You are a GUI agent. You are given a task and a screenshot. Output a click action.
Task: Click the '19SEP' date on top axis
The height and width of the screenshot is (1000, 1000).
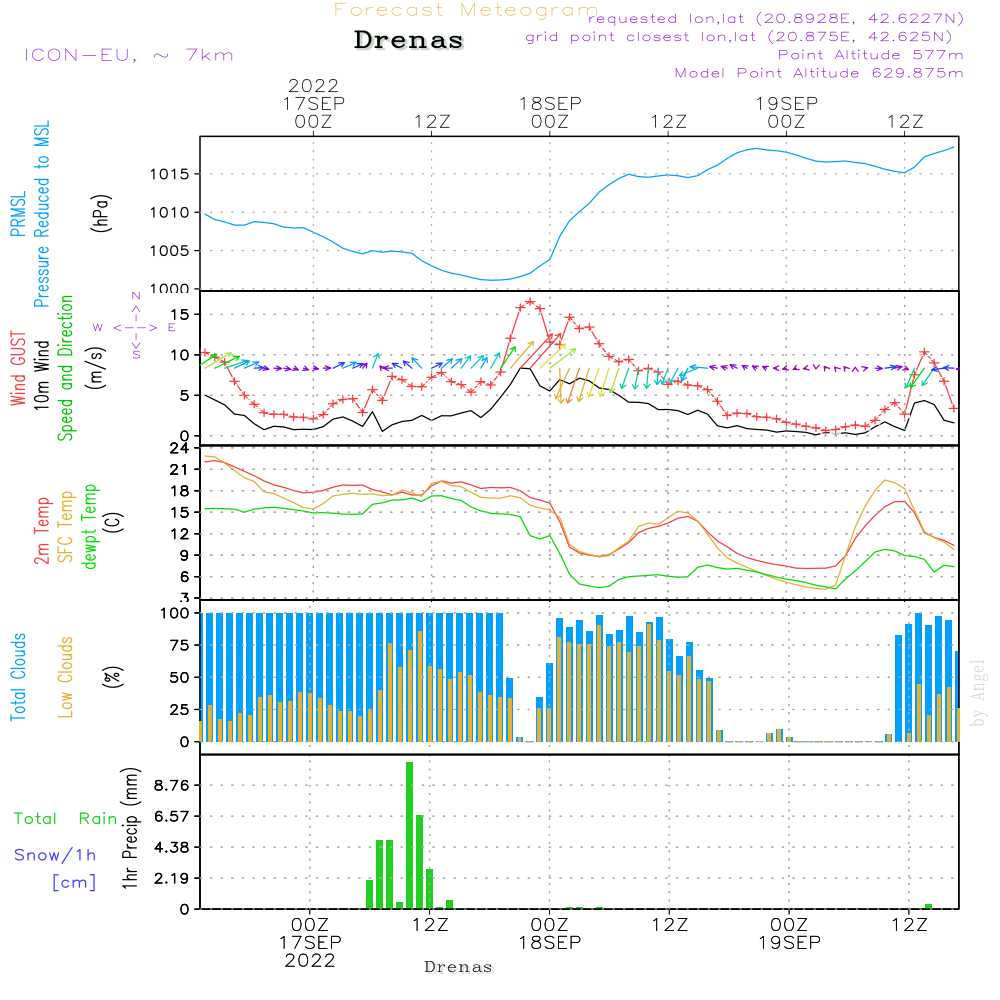[786, 103]
